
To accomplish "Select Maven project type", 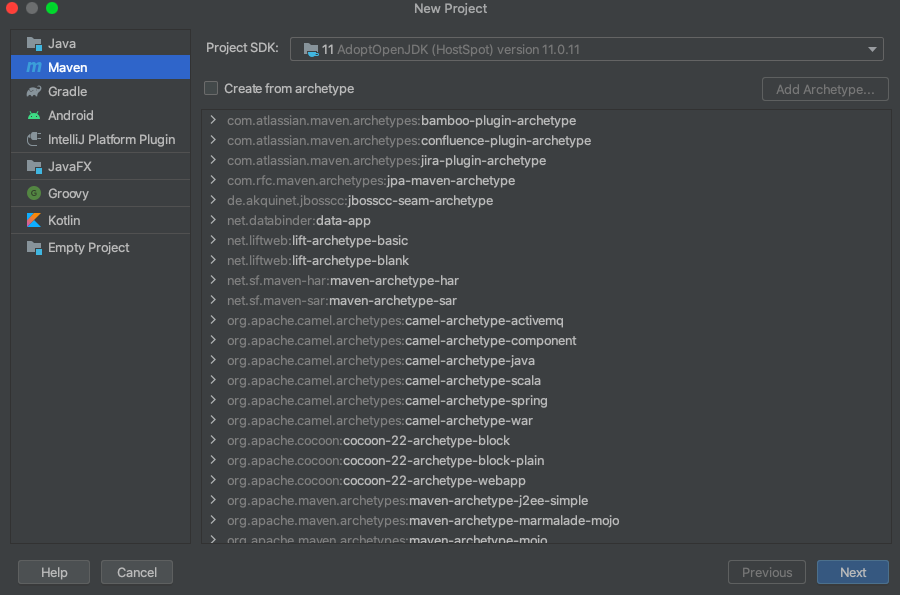I will [100, 67].
